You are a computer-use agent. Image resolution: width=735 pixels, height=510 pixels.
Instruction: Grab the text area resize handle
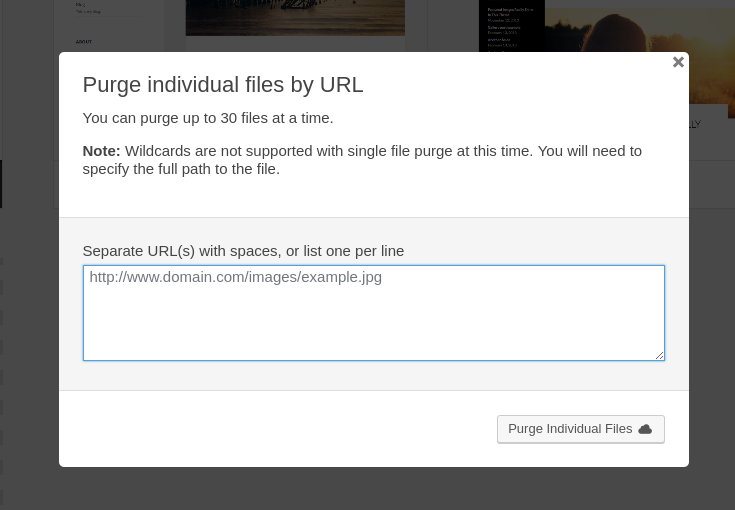[659, 355]
